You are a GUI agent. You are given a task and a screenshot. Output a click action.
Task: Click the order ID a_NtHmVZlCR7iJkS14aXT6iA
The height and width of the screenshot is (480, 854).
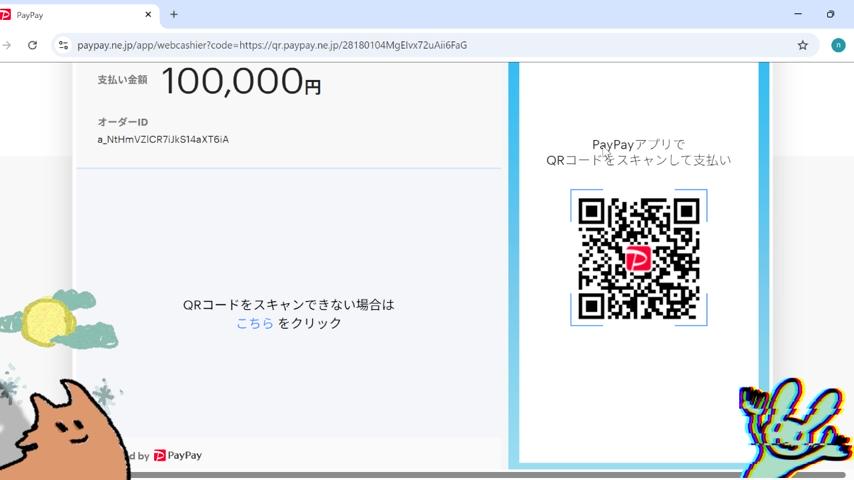tap(163, 139)
